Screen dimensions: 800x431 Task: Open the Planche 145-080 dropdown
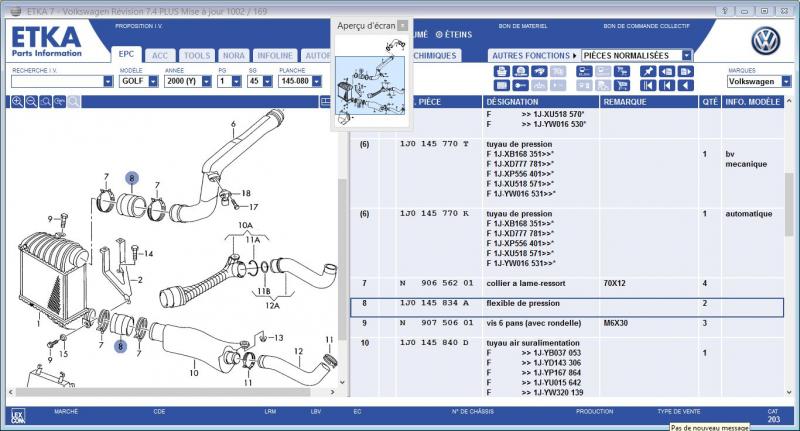317,82
